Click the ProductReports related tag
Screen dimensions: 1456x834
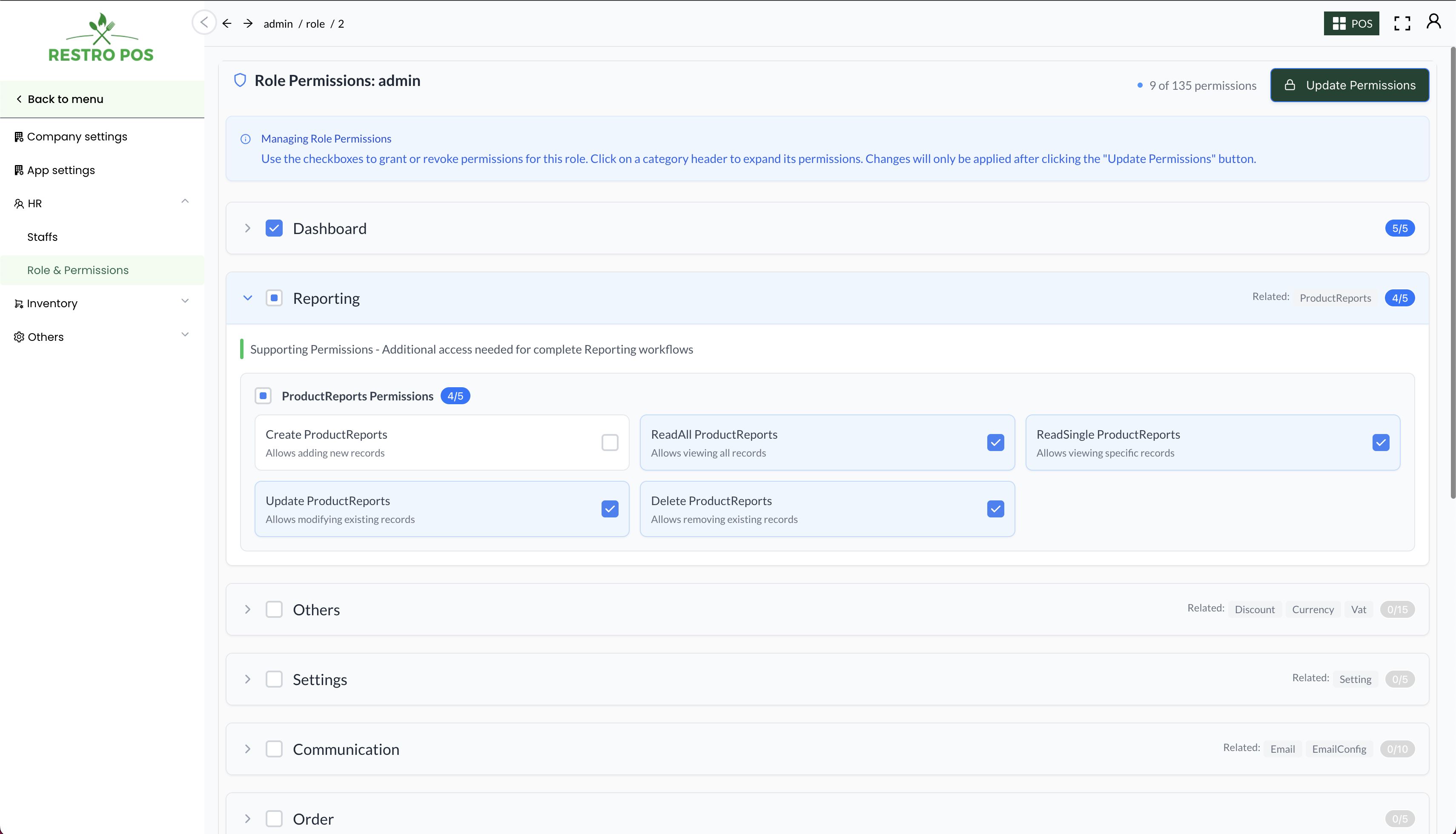tap(1335, 298)
